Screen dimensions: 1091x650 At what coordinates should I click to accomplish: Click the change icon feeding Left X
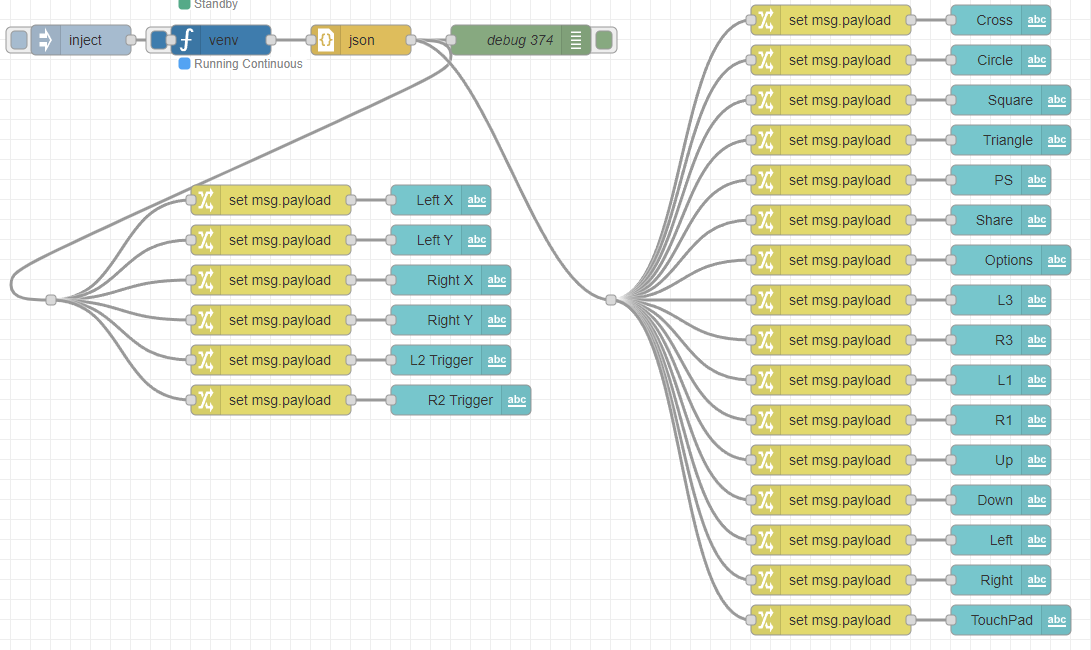(205, 200)
